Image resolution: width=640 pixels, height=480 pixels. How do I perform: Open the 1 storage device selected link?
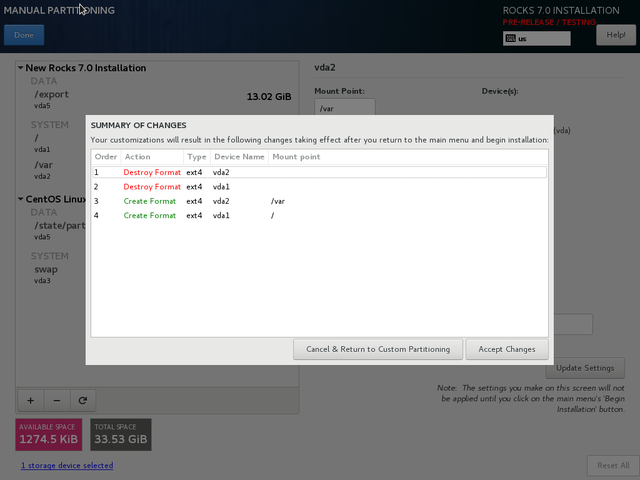[67, 465]
